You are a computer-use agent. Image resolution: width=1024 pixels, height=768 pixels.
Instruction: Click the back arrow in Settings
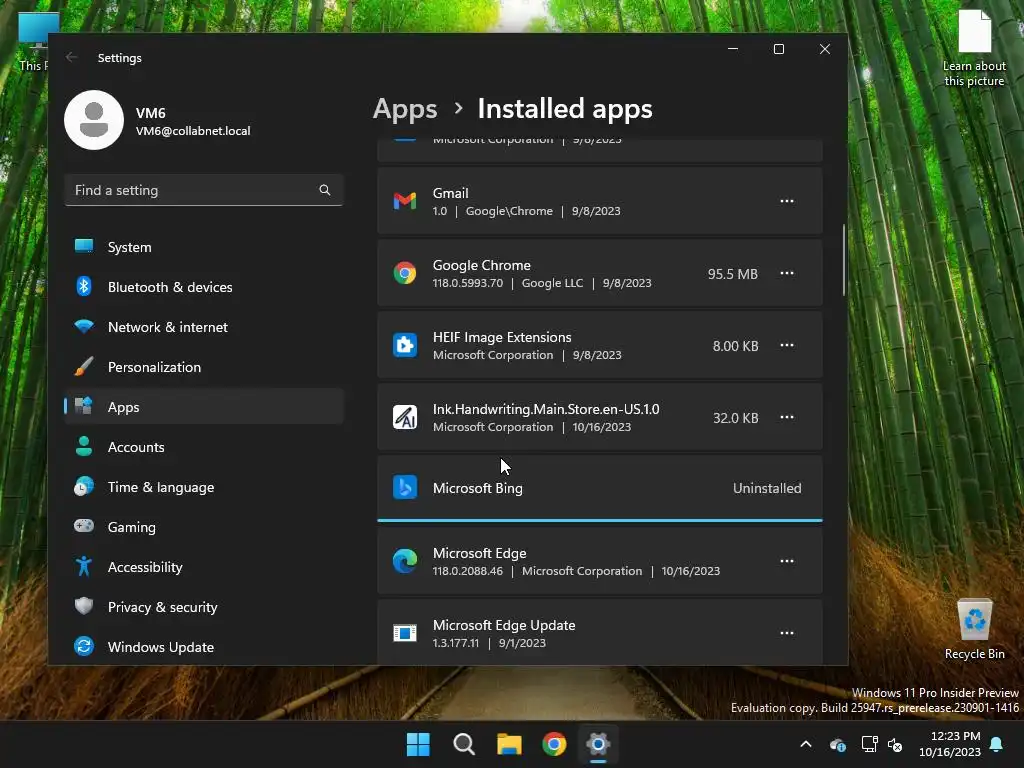pyautogui.click(x=71, y=57)
